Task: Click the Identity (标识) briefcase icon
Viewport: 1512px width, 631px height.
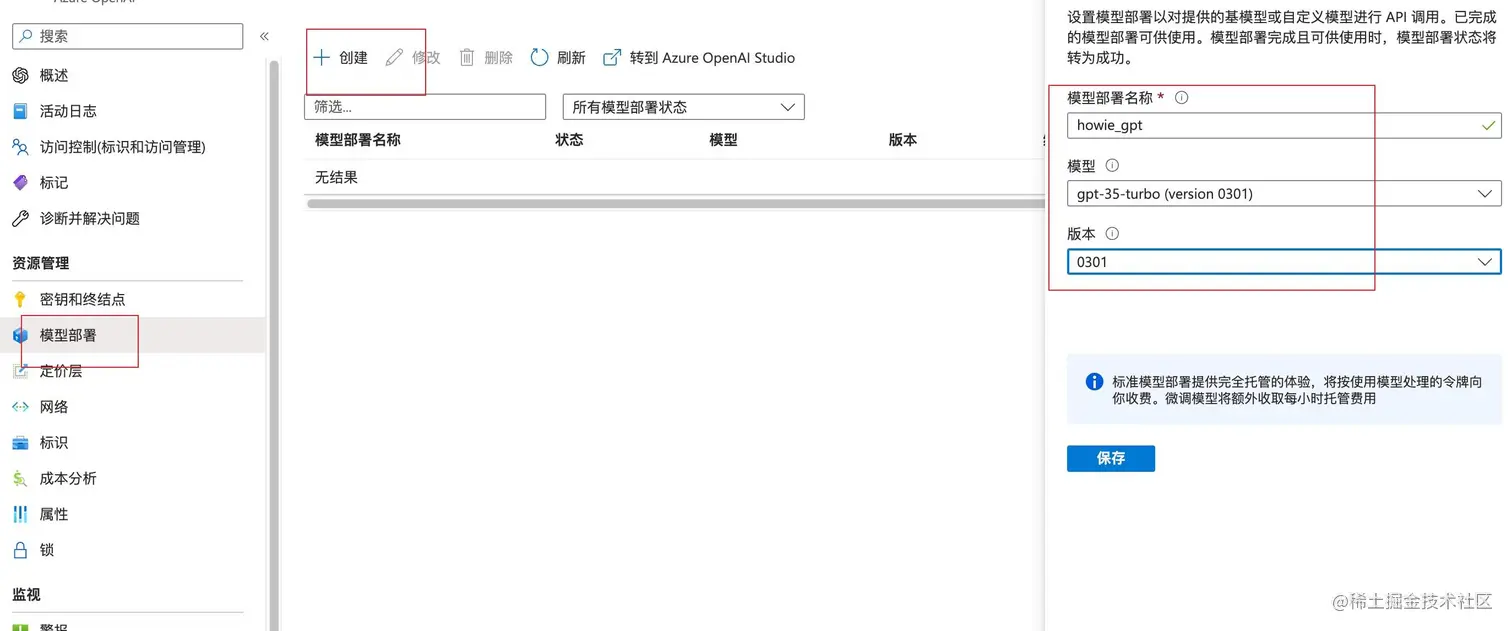Action: 20,443
